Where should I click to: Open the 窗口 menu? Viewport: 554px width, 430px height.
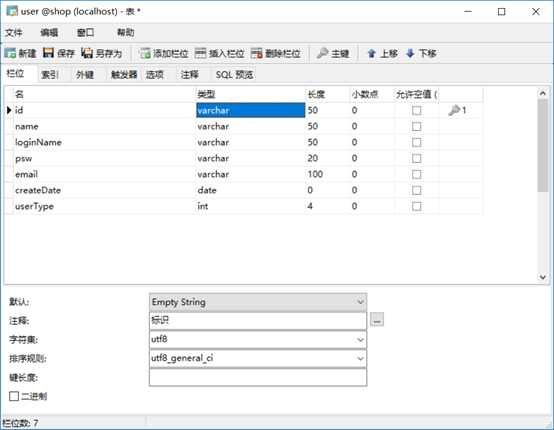pyautogui.click(x=86, y=33)
